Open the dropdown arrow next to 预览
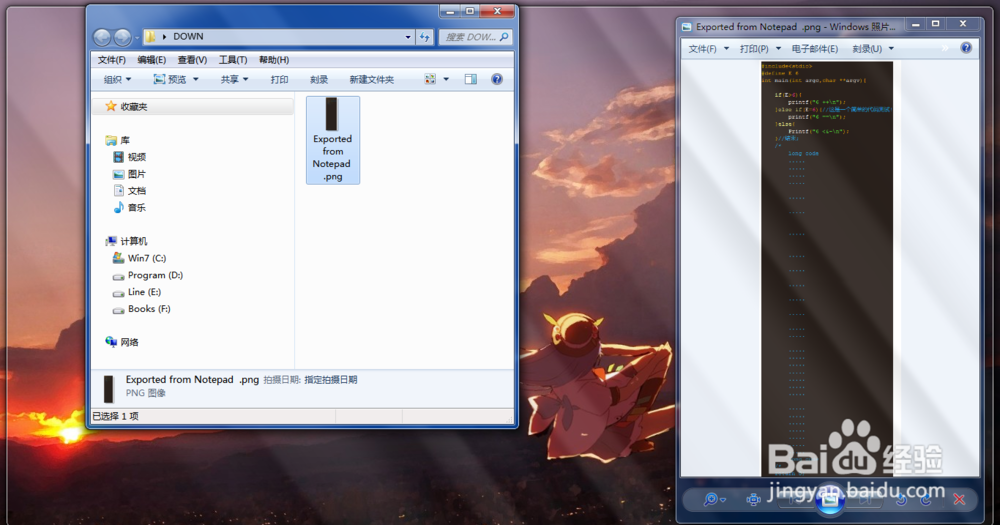The width and height of the screenshot is (1000, 525). click(196, 79)
